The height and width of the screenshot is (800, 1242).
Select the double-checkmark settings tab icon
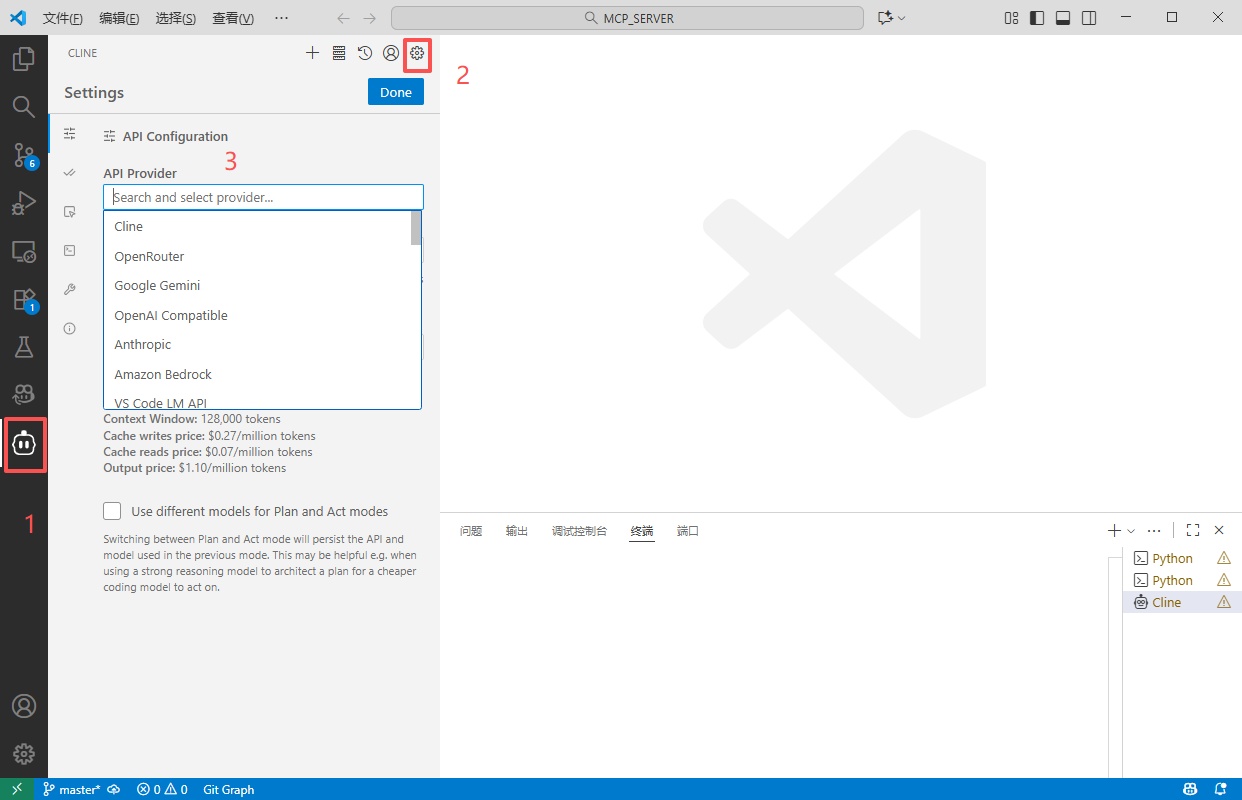point(69,172)
